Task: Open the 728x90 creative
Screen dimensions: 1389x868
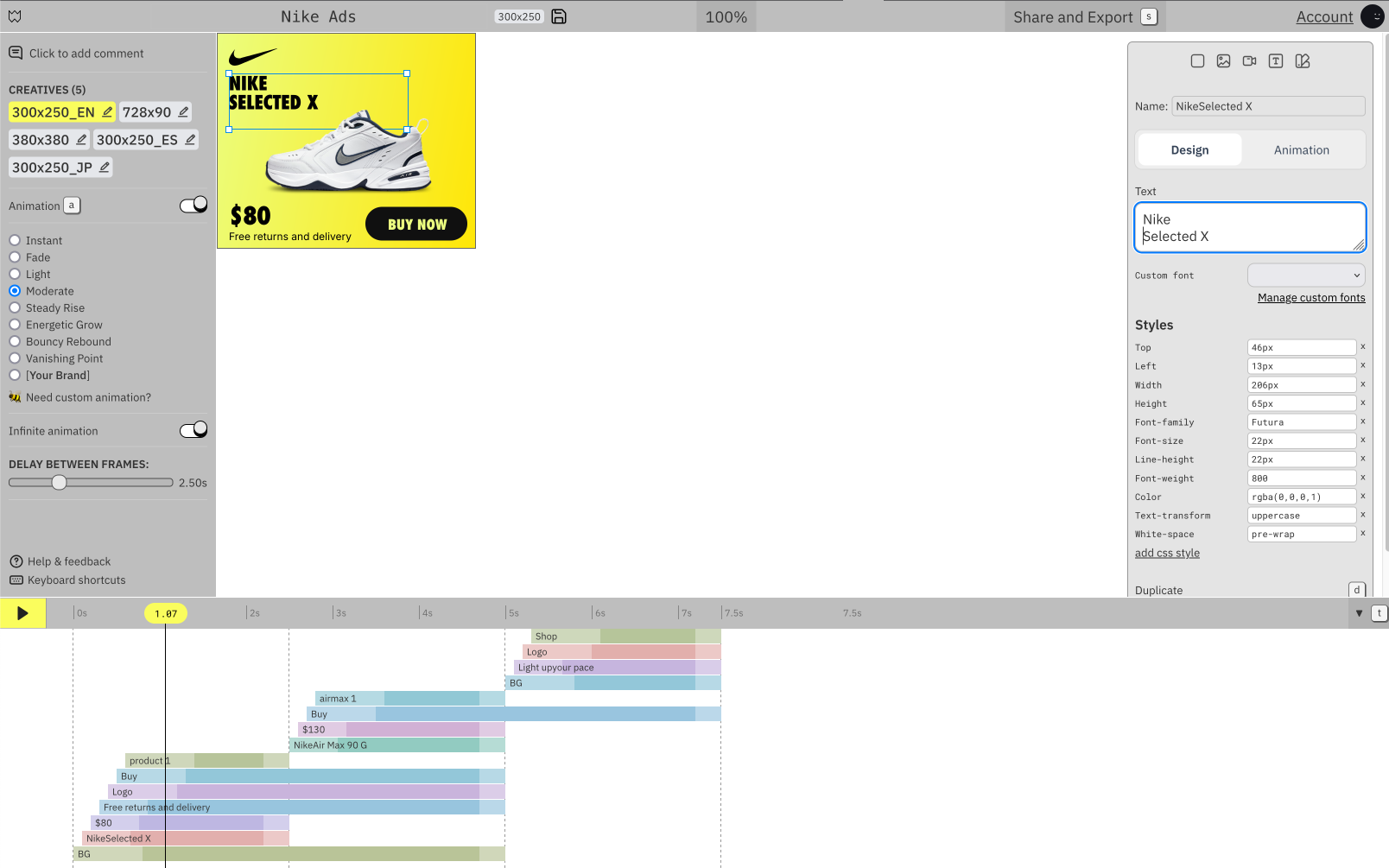Action: (147, 112)
